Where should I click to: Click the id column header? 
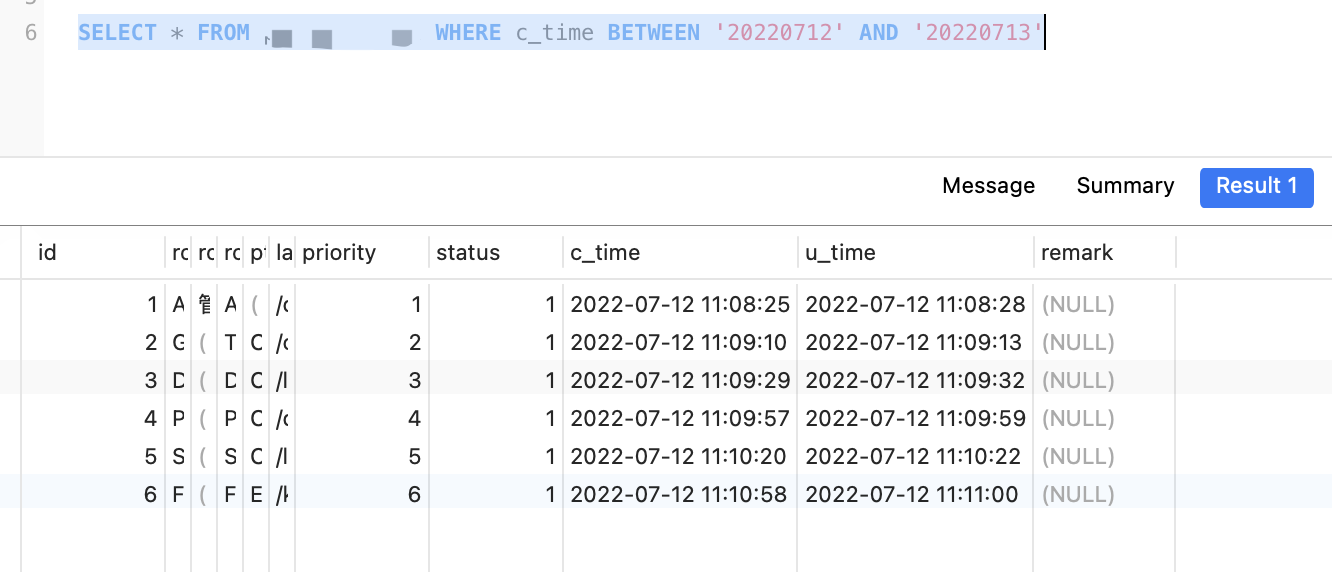point(47,253)
